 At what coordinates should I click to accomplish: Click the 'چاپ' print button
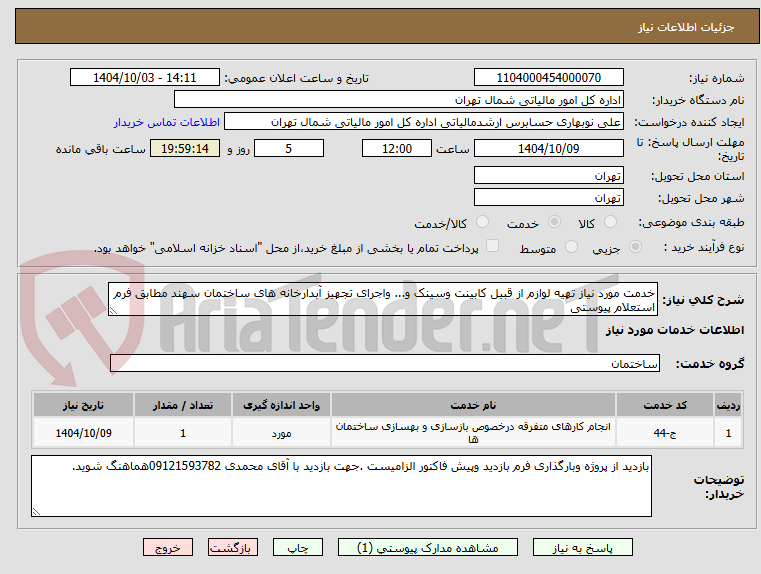point(298,547)
